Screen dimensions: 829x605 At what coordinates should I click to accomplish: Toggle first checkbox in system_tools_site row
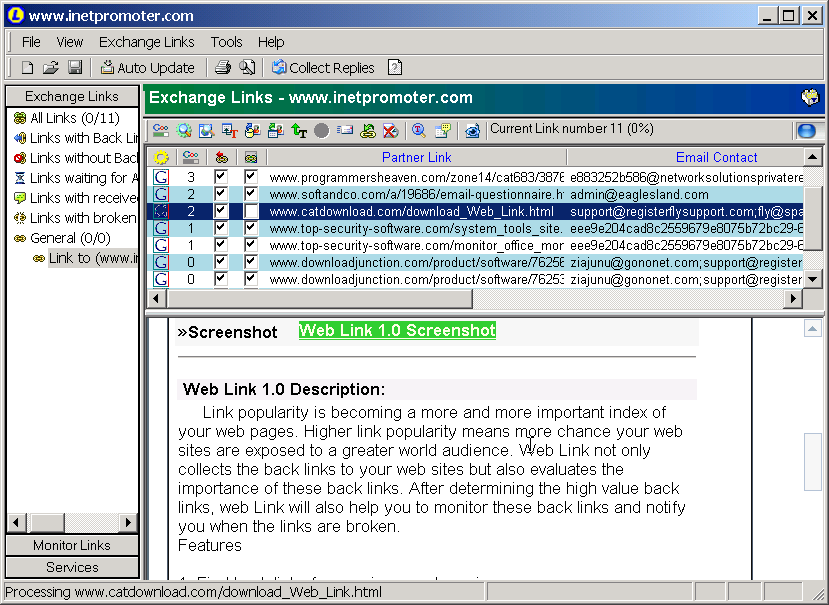point(221,227)
